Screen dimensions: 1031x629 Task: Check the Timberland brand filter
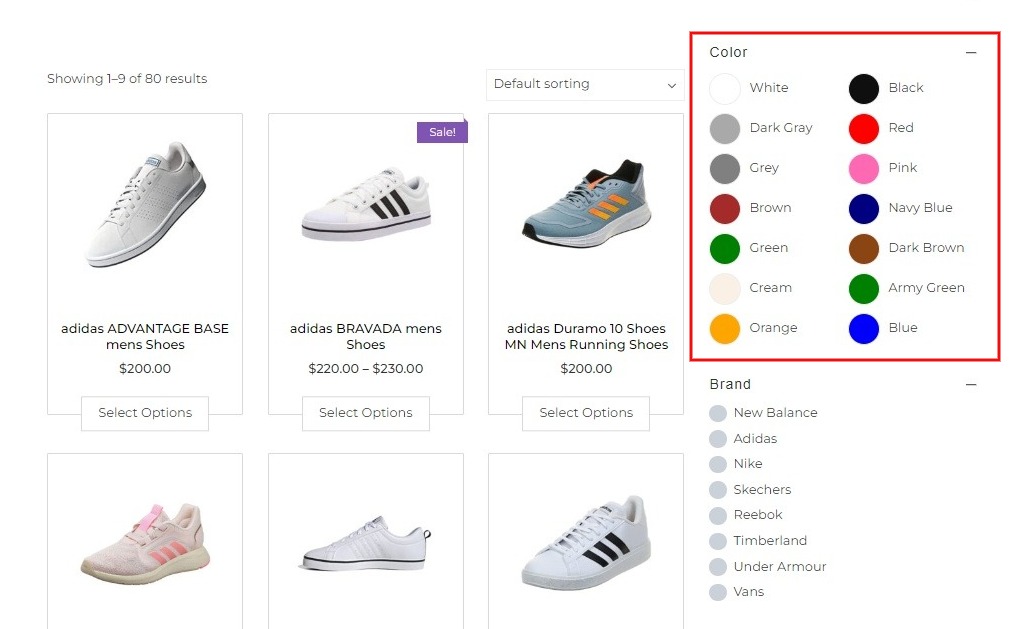pos(717,541)
